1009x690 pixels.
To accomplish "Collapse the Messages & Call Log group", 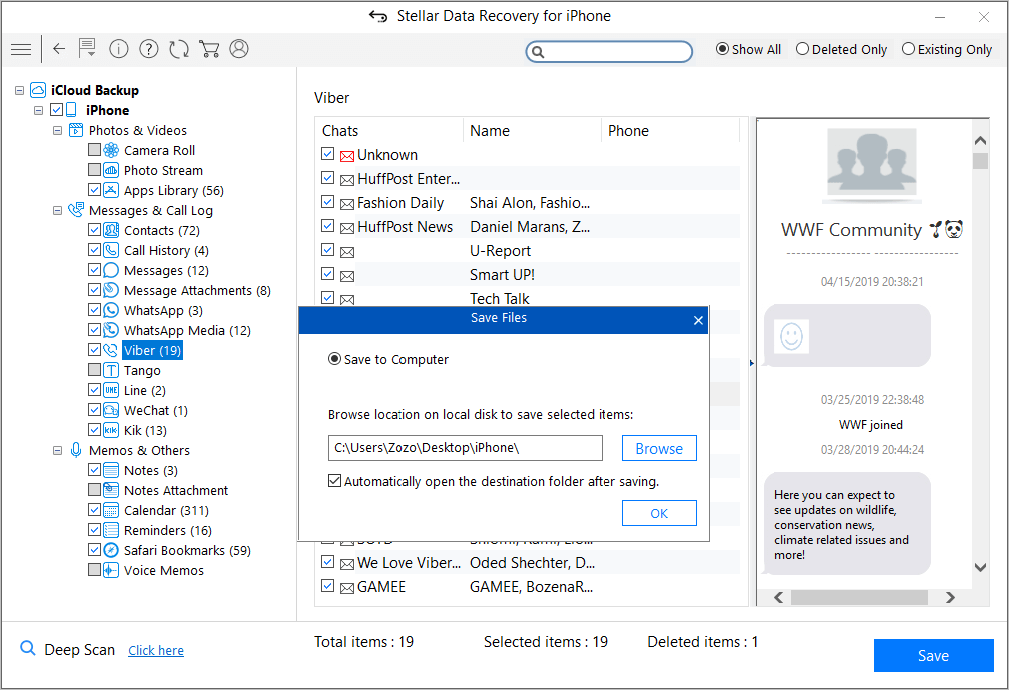I will [x=57, y=210].
